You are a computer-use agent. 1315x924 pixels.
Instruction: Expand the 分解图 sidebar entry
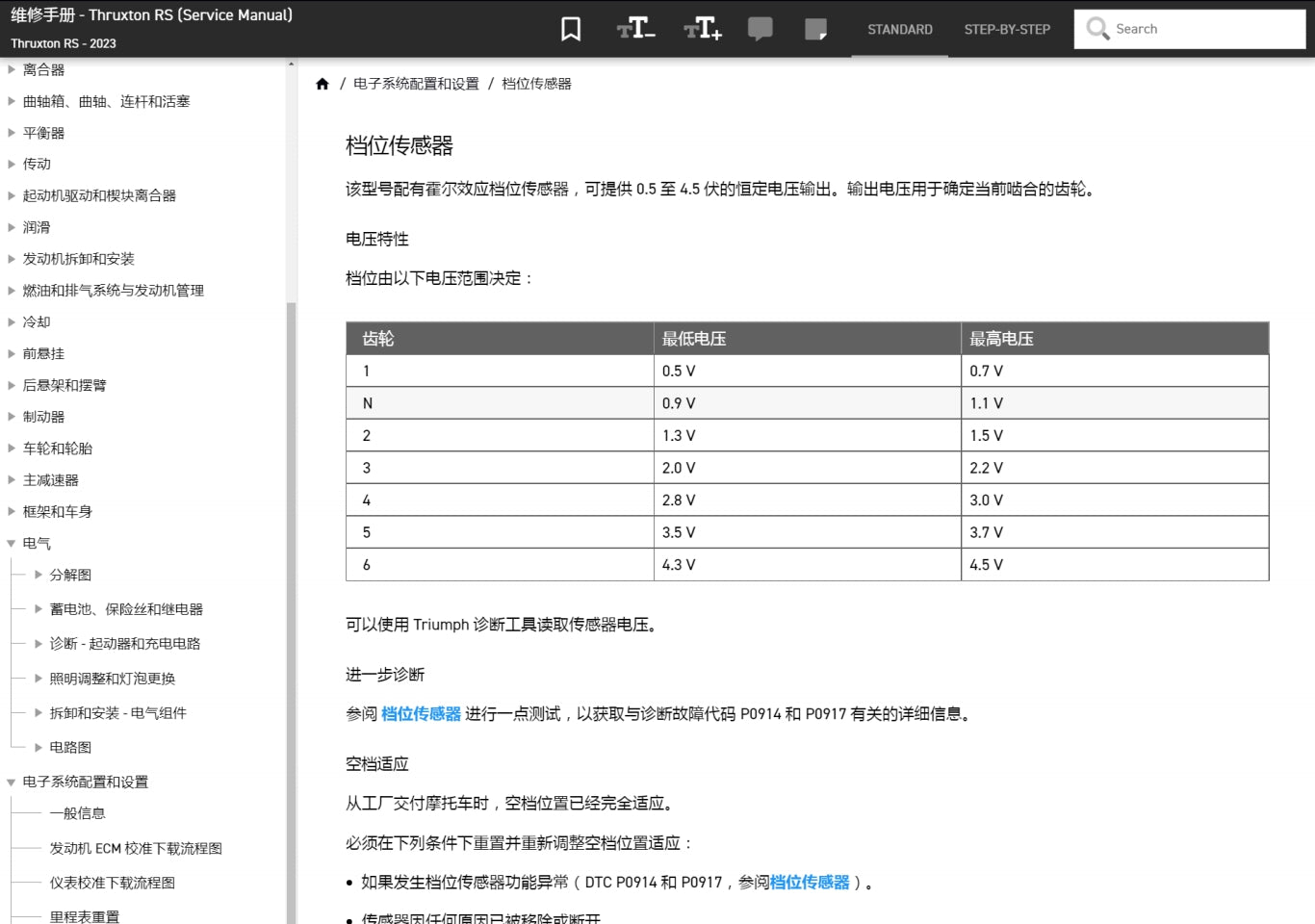pos(38,575)
